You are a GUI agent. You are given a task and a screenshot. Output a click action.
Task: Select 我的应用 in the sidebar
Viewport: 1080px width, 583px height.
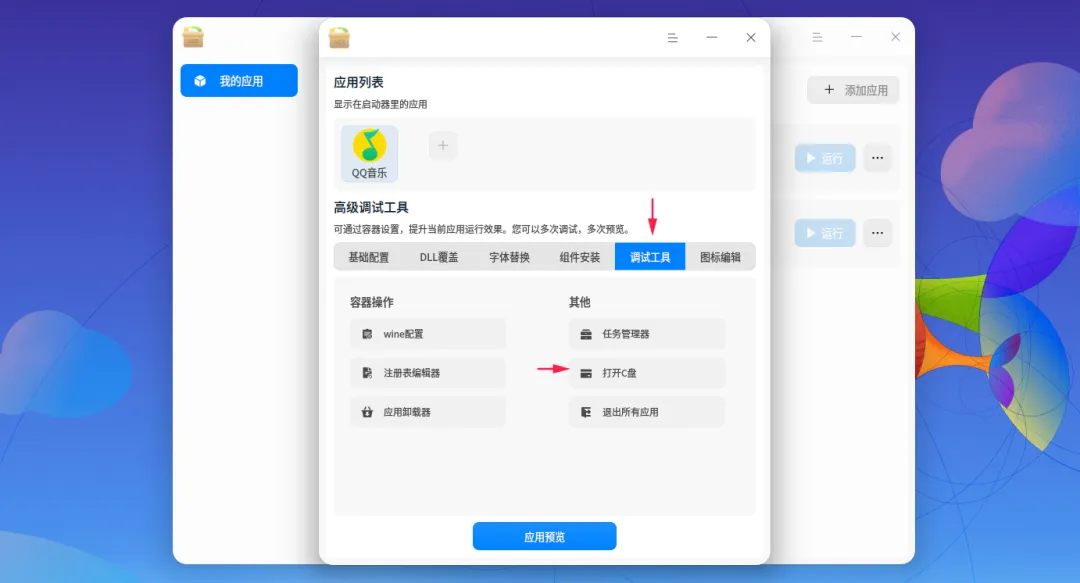click(x=239, y=81)
